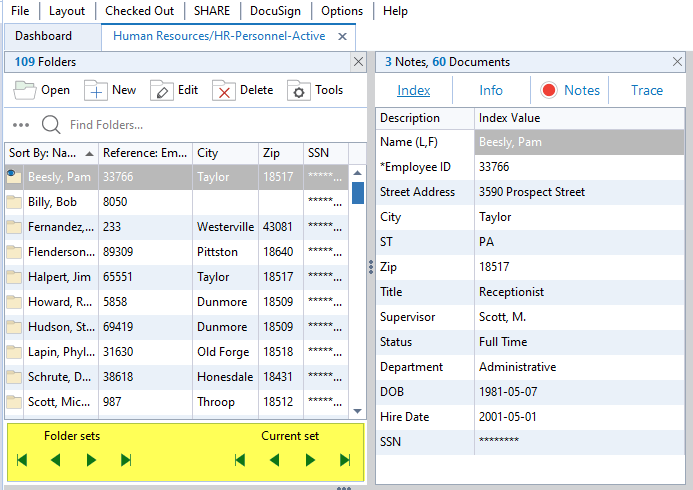Go to previous folder set
This screenshot has width=693, height=490.
click(56, 460)
